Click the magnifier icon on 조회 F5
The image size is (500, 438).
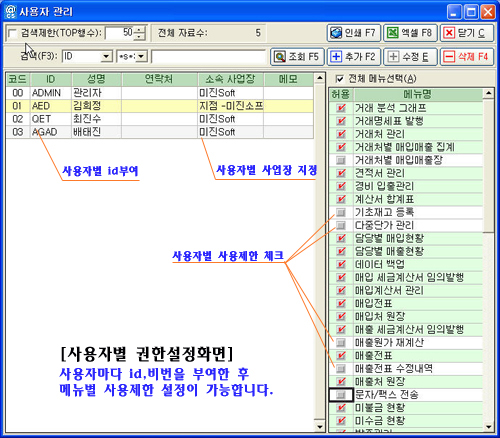[x=279, y=57]
